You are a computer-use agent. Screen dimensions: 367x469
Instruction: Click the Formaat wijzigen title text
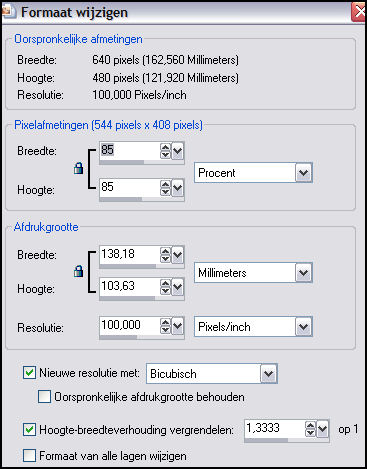click(x=74, y=12)
